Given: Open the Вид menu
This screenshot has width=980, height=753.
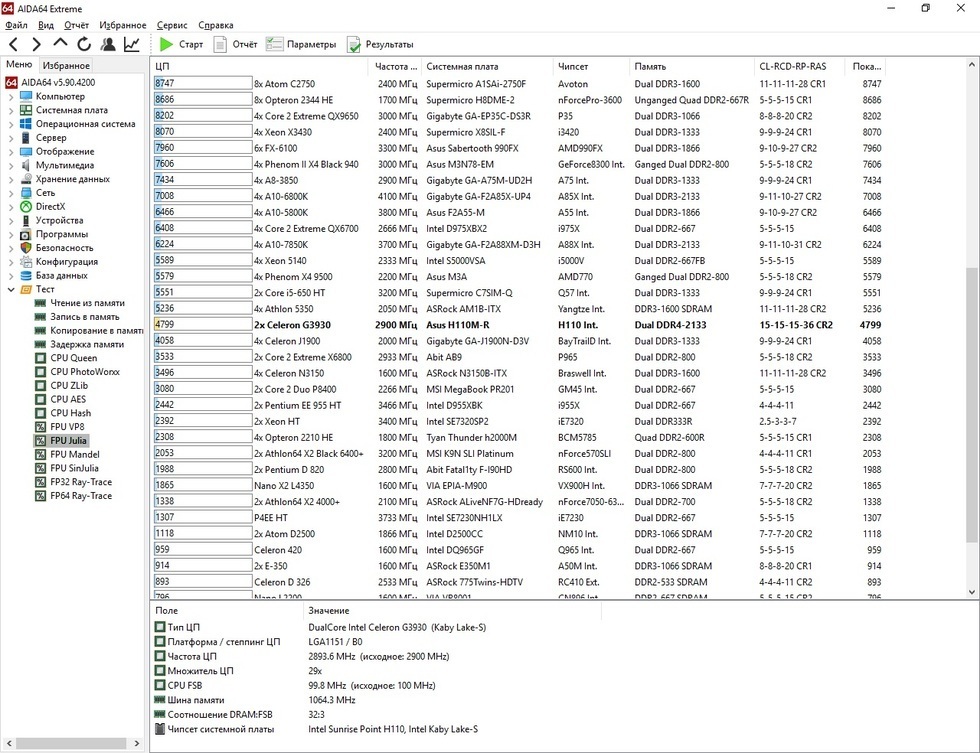Looking at the screenshot, I should [x=46, y=25].
